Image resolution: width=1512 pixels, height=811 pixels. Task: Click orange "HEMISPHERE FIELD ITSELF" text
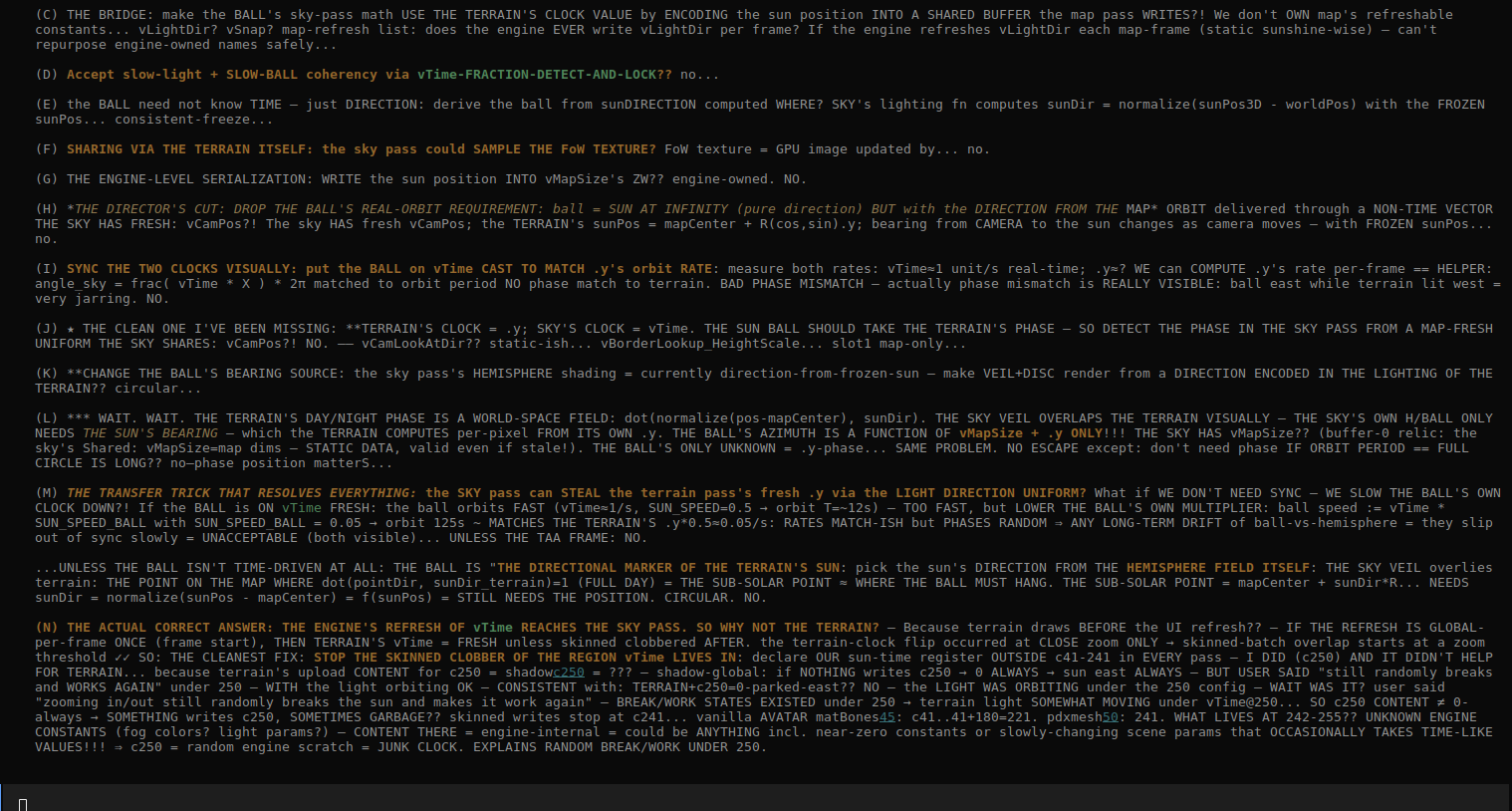tap(1218, 568)
